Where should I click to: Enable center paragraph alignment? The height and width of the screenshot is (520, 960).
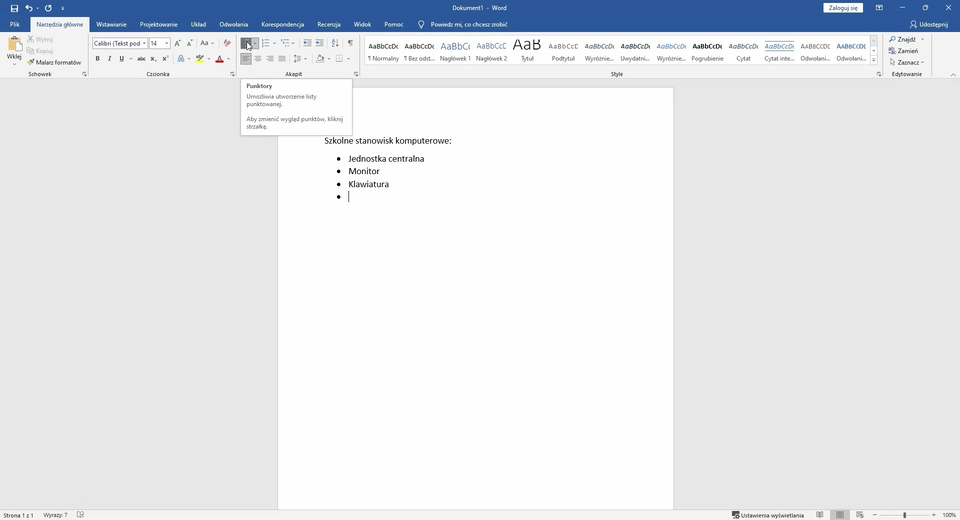click(x=258, y=59)
